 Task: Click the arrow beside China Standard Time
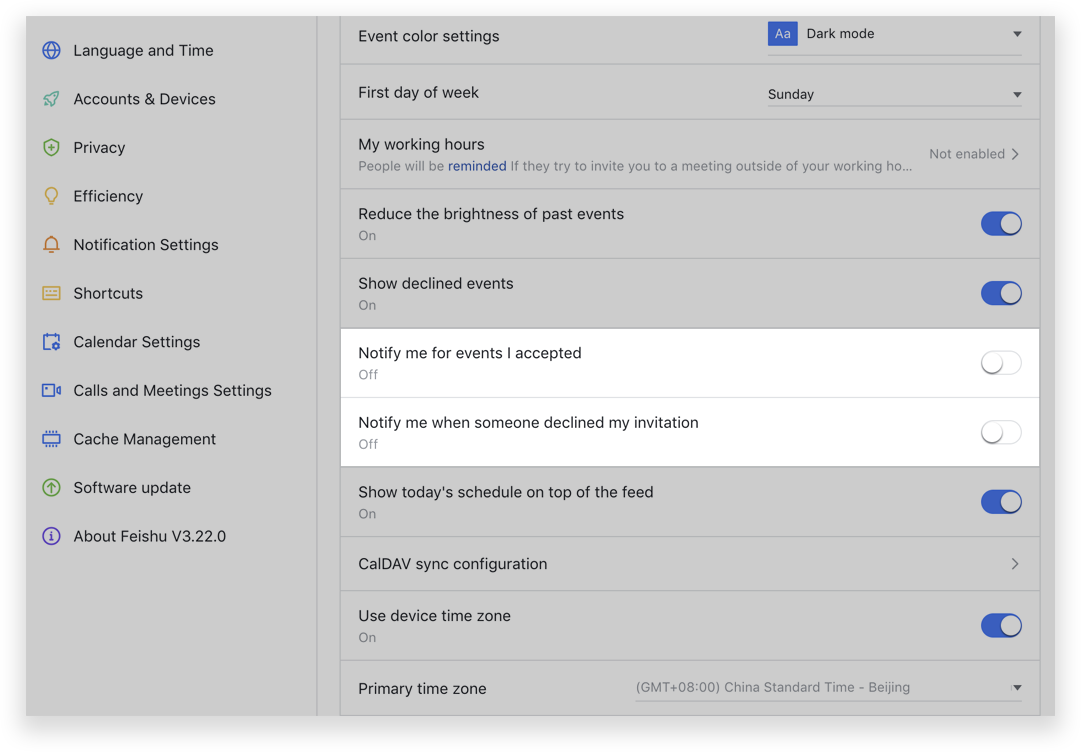[x=1017, y=688]
